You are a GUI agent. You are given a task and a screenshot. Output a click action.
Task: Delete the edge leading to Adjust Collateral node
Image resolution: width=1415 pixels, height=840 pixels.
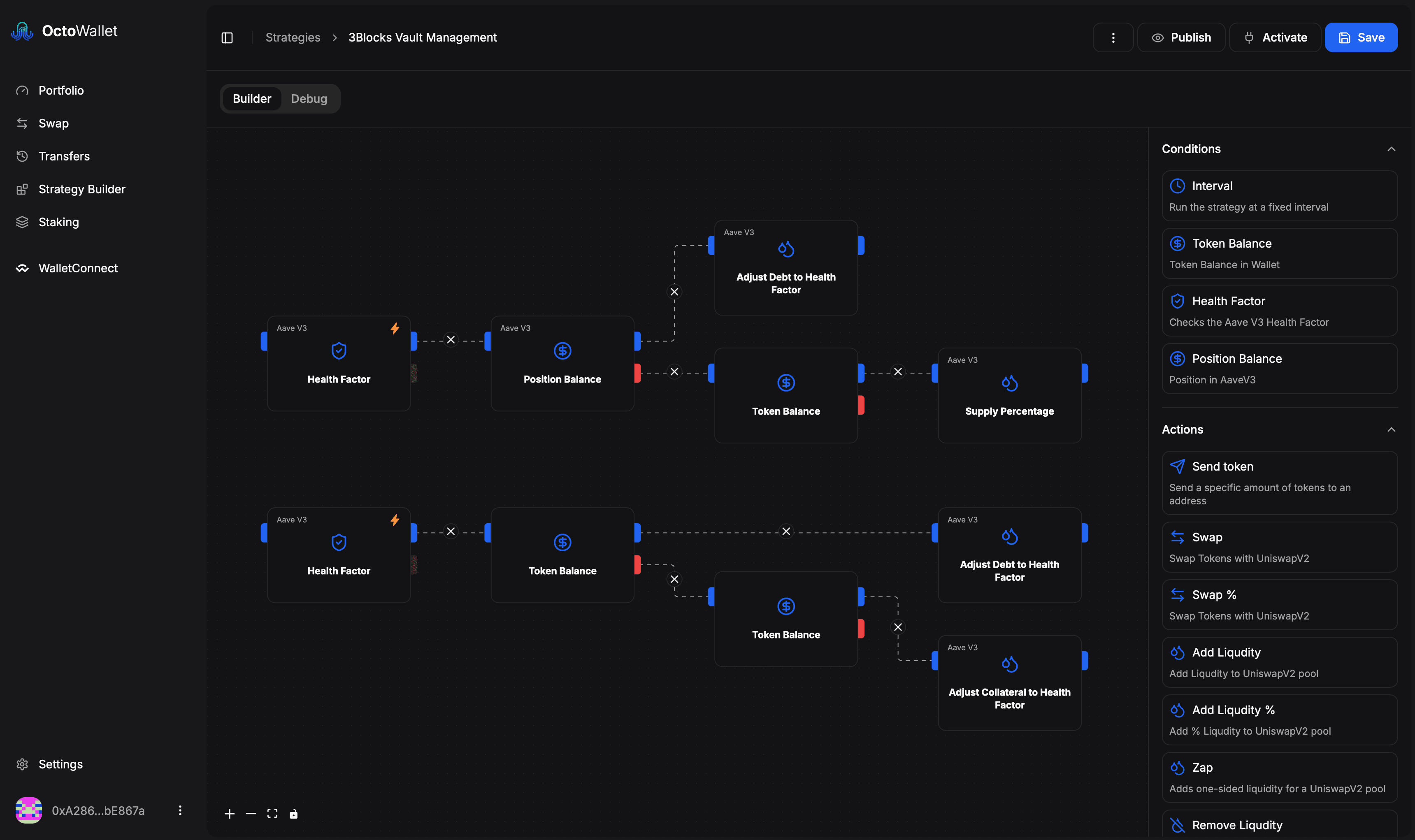[898, 627]
